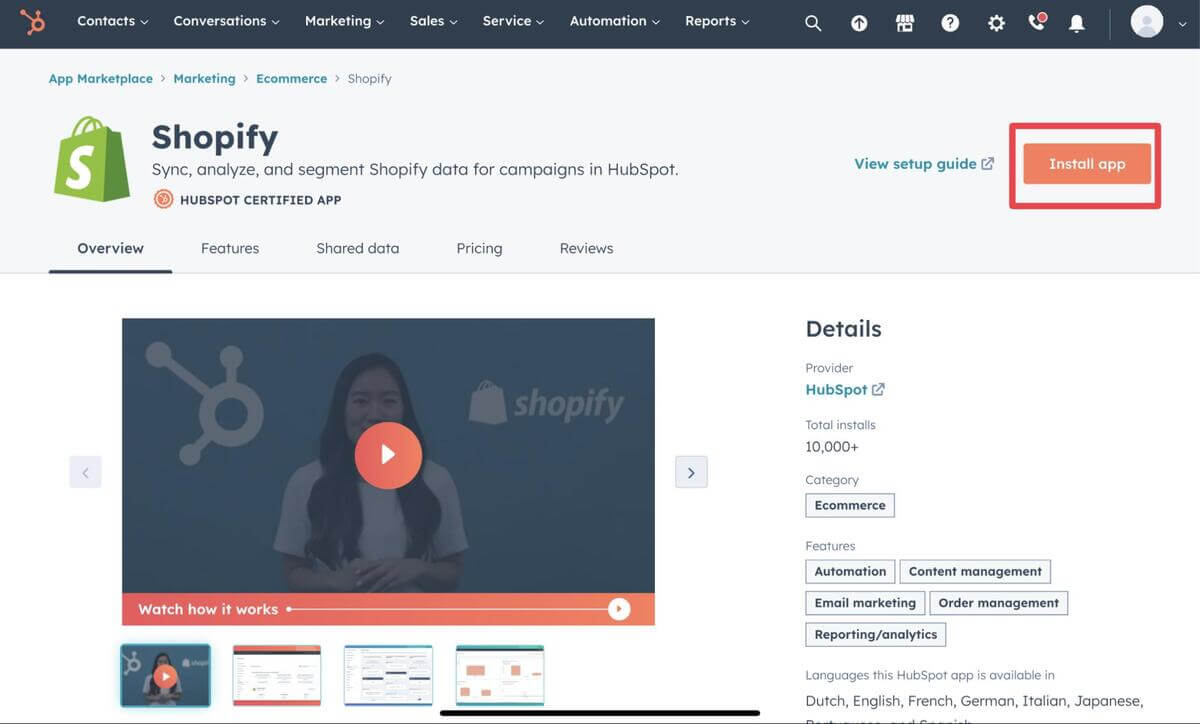Go to App Marketplace breadcrumb
This screenshot has height=724, width=1200.
click(101, 79)
